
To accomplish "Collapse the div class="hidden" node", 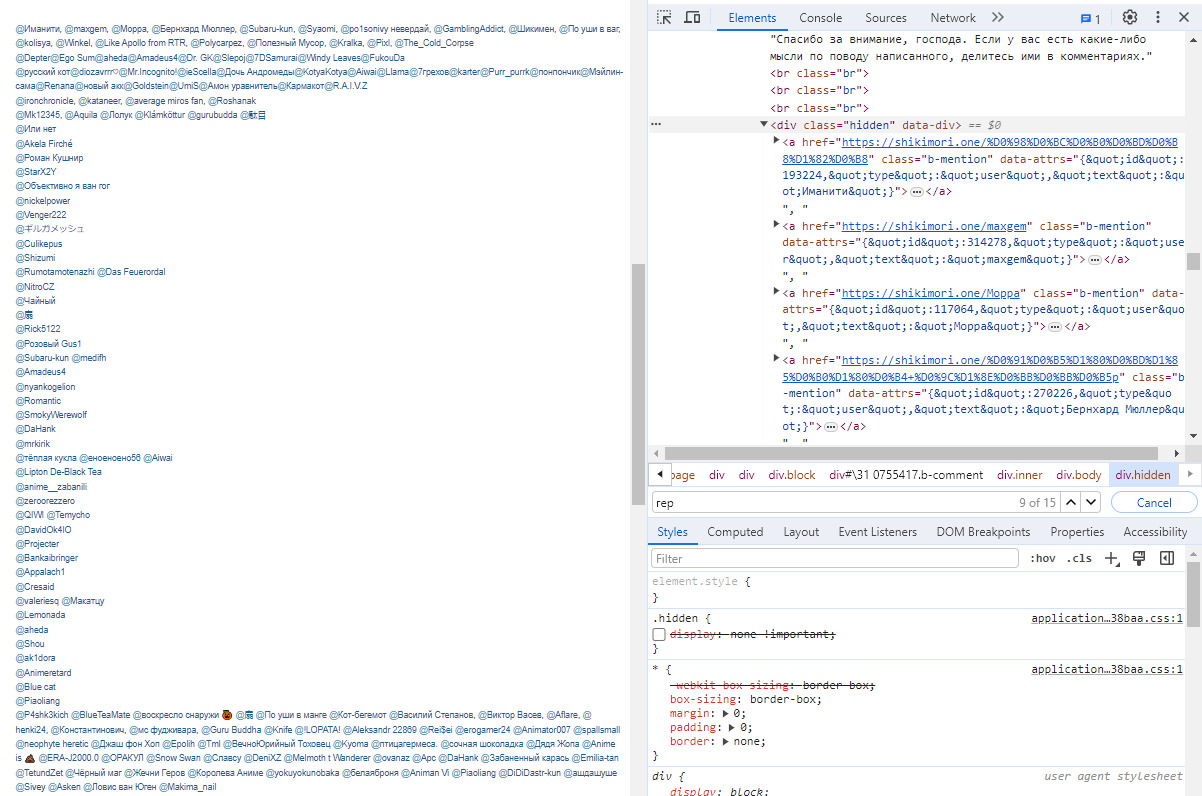I will coord(764,125).
